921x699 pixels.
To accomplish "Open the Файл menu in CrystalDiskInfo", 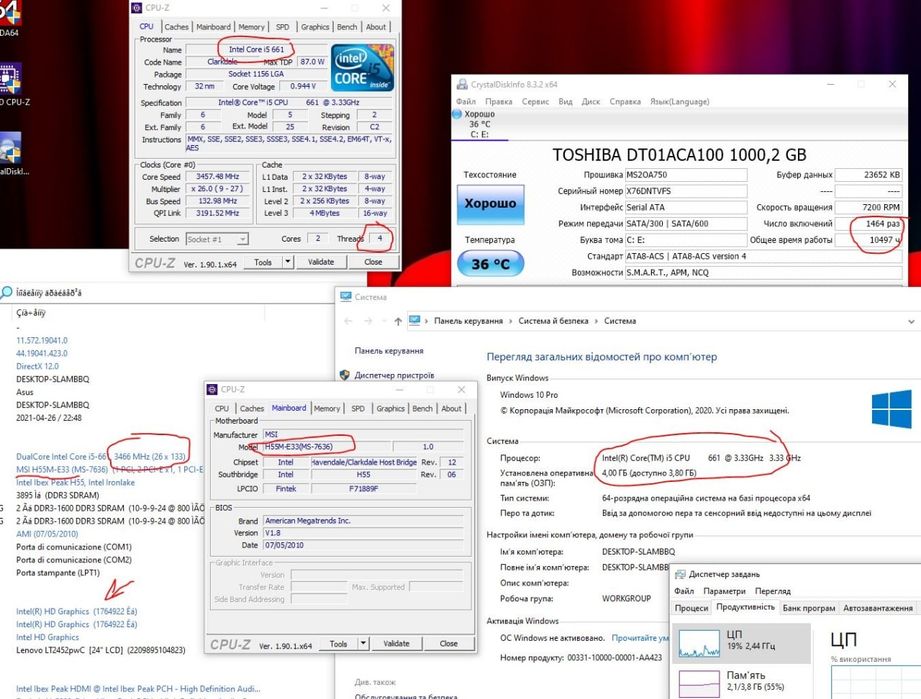I will (466, 101).
